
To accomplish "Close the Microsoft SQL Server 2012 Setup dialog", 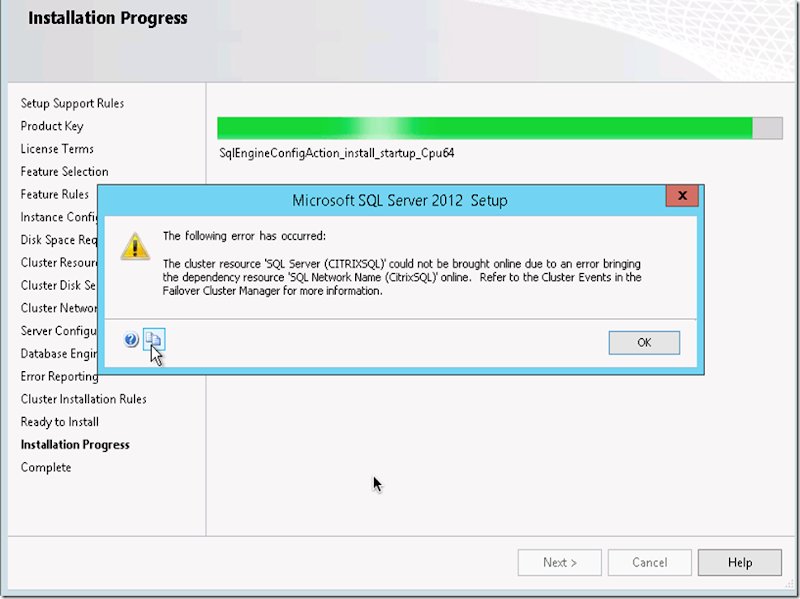I will pos(682,195).
